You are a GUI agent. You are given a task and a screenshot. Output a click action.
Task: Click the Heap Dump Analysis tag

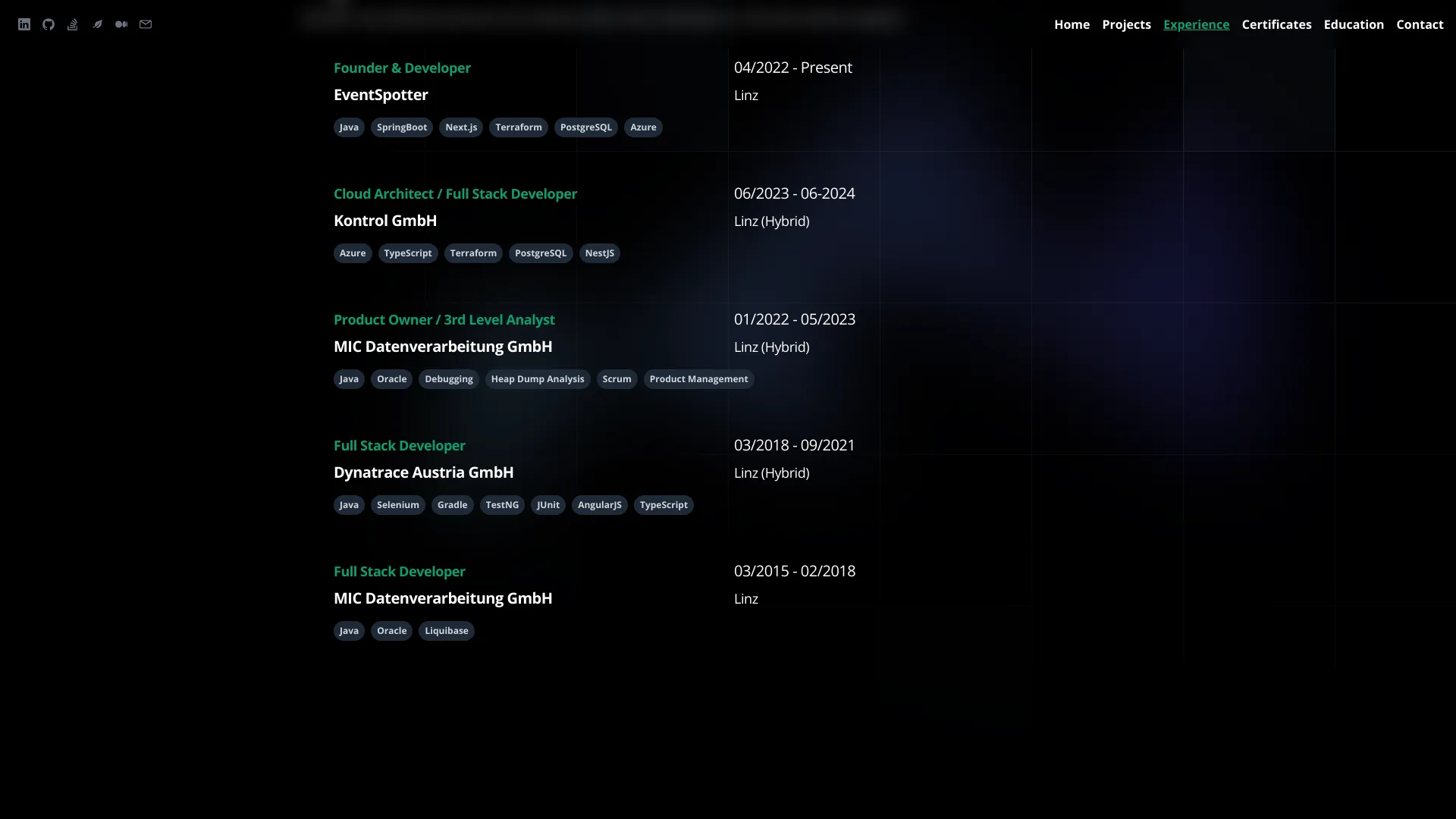coord(538,379)
